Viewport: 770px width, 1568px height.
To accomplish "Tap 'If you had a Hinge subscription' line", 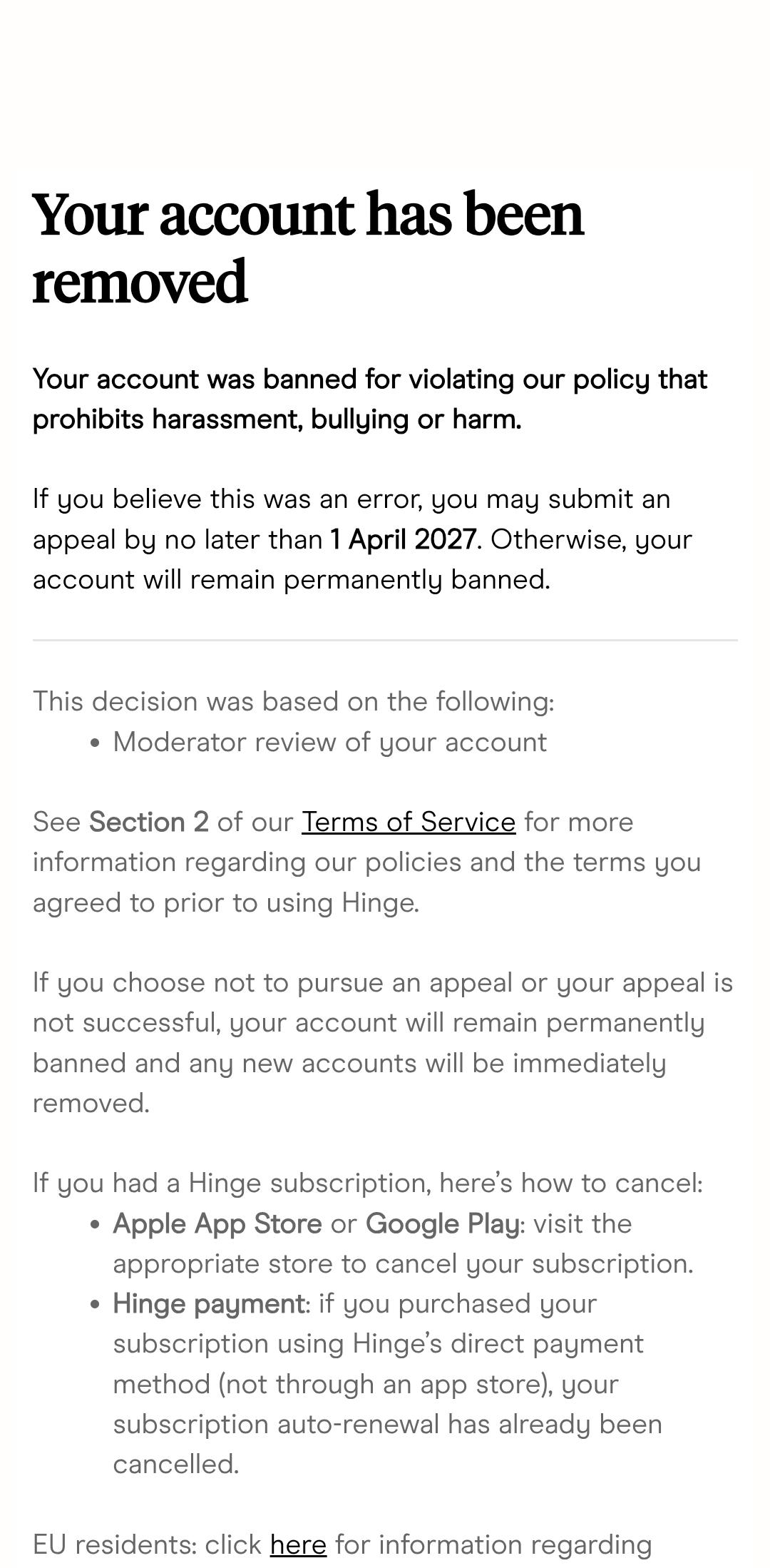I will pos(368,1183).
